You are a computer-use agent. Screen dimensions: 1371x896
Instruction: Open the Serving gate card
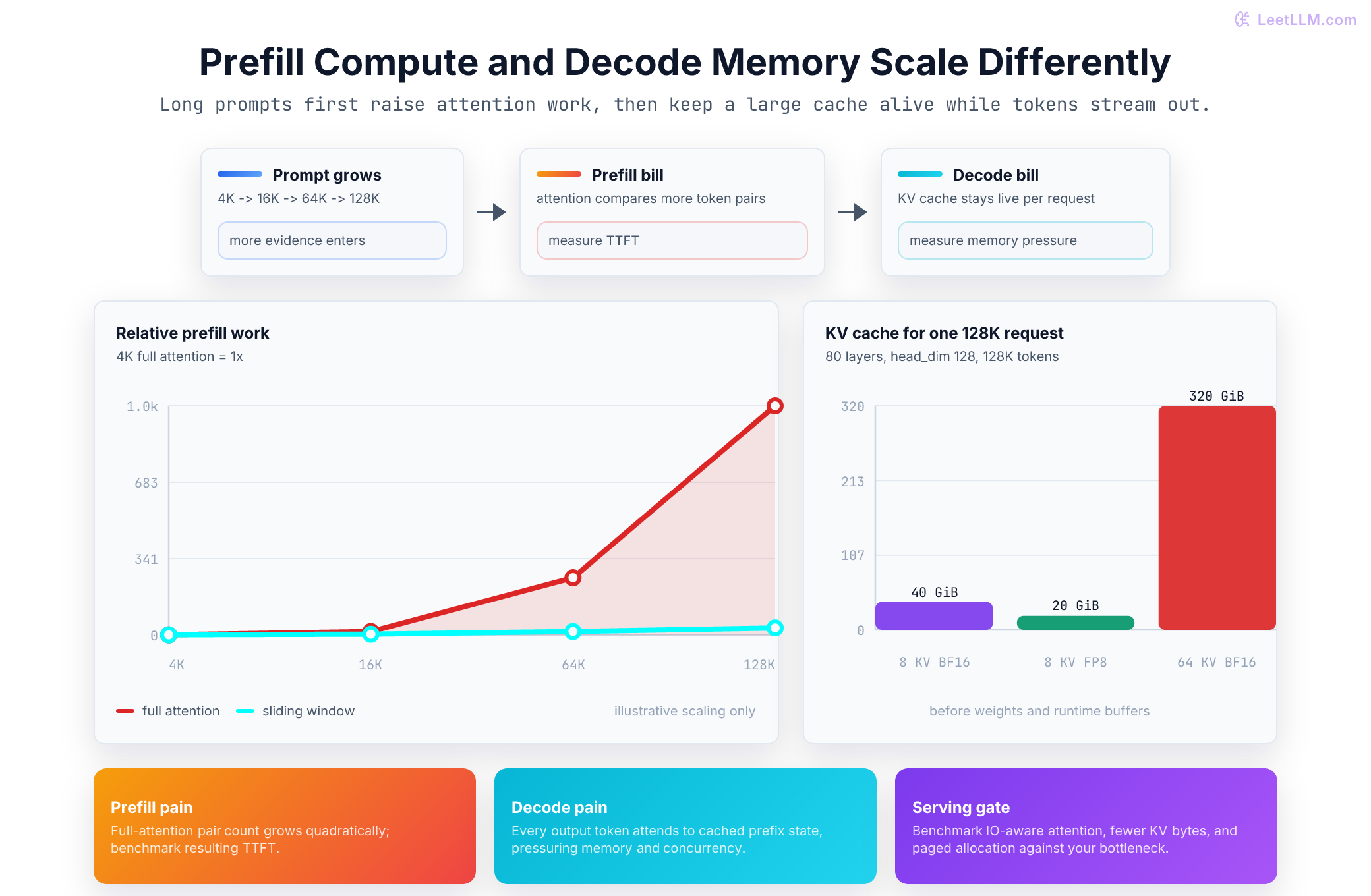[x=1086, y=826]
